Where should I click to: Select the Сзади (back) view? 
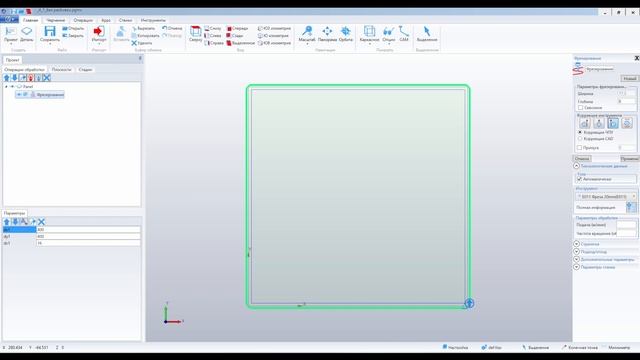[x=235, y=36]
